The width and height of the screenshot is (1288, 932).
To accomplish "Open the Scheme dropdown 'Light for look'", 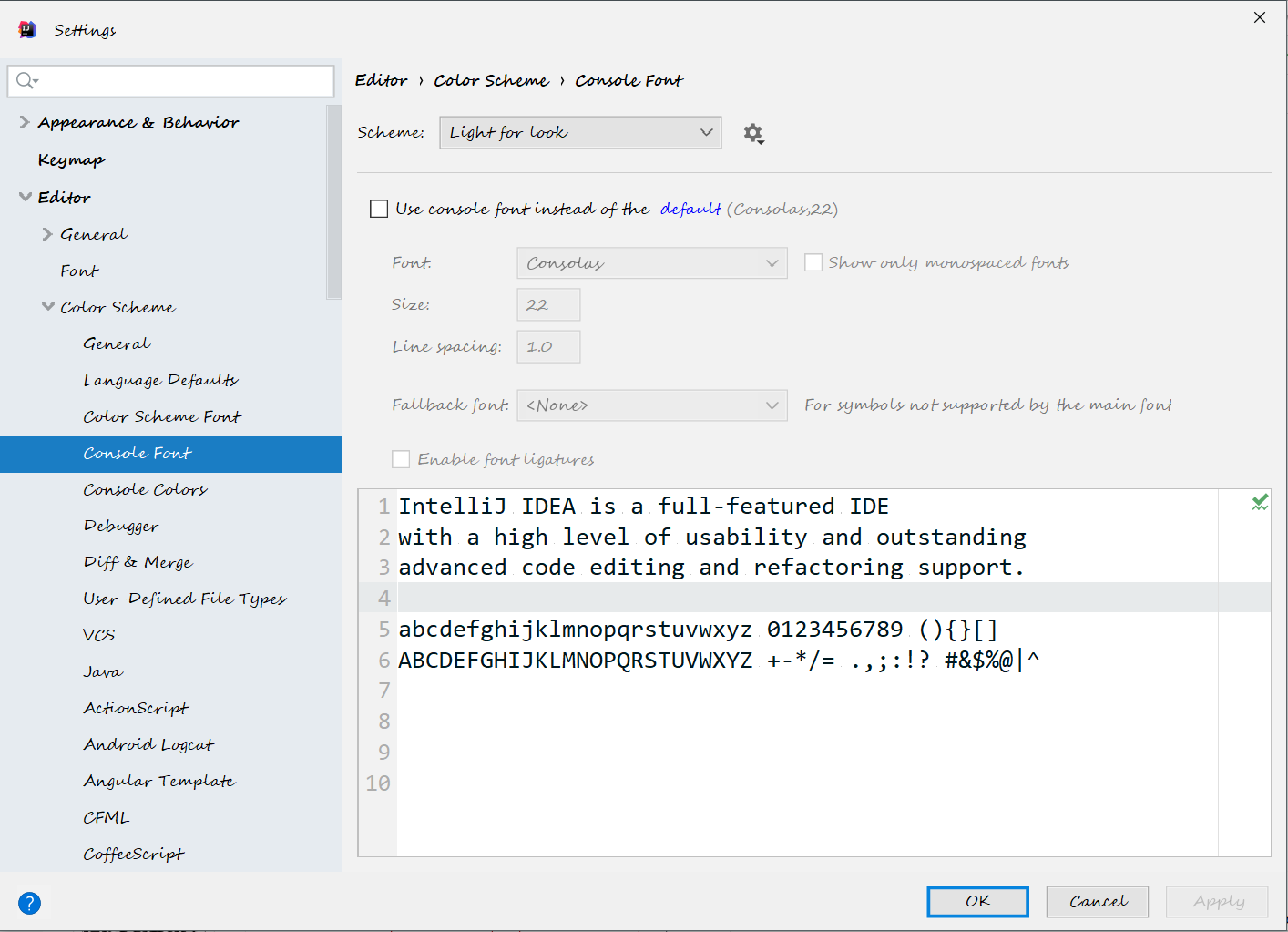I will [580, 132].
